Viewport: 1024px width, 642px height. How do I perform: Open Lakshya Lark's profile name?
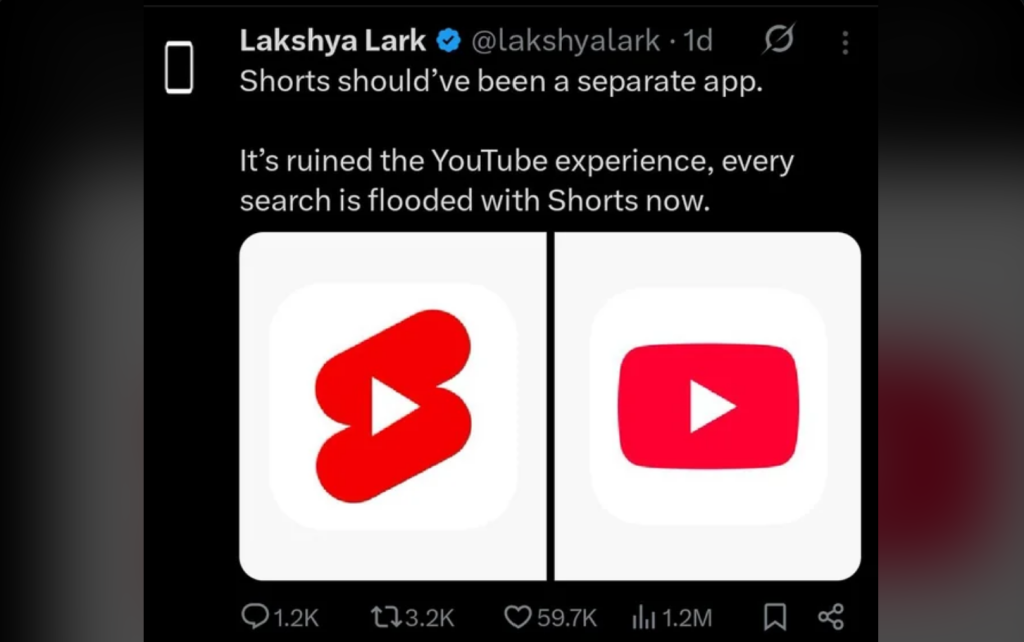[332, 40]
